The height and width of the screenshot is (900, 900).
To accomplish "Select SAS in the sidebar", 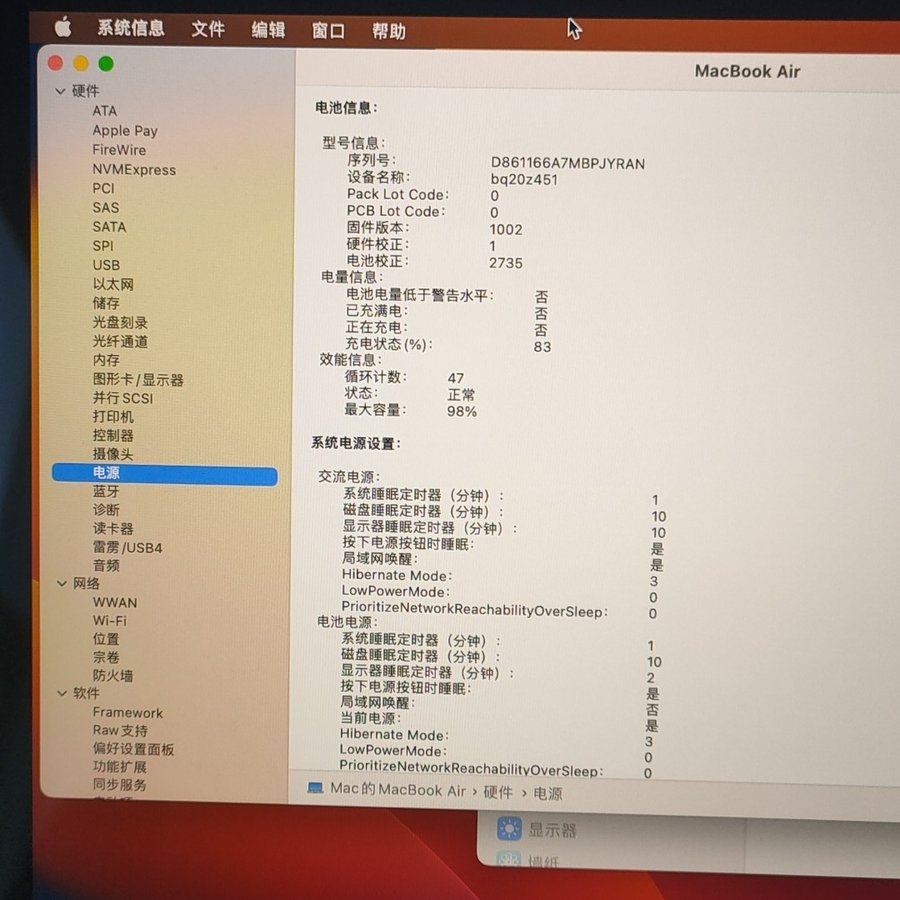I will click(106, 208).
